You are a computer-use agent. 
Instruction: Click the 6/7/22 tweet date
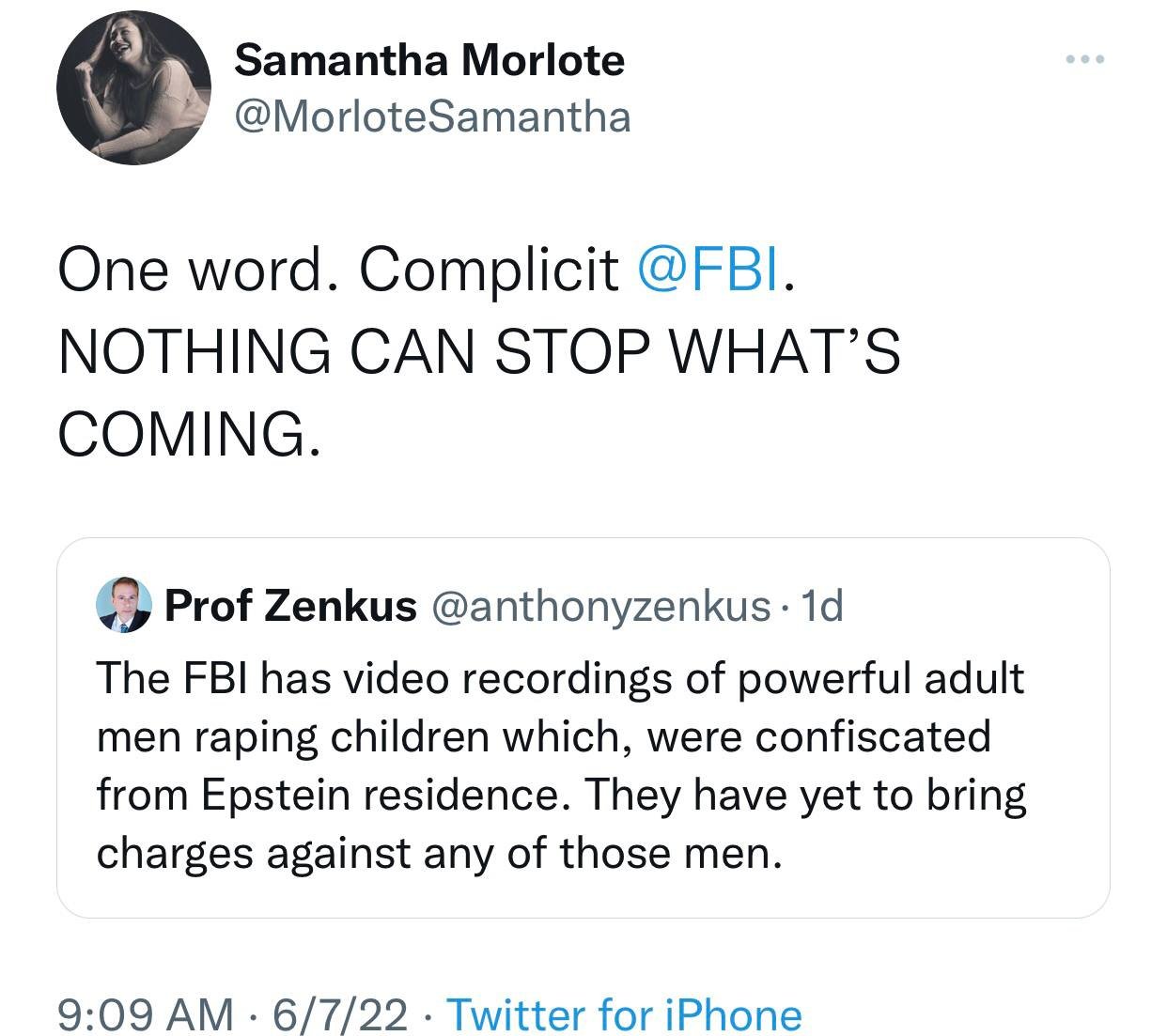click(x=340, y=1014)
